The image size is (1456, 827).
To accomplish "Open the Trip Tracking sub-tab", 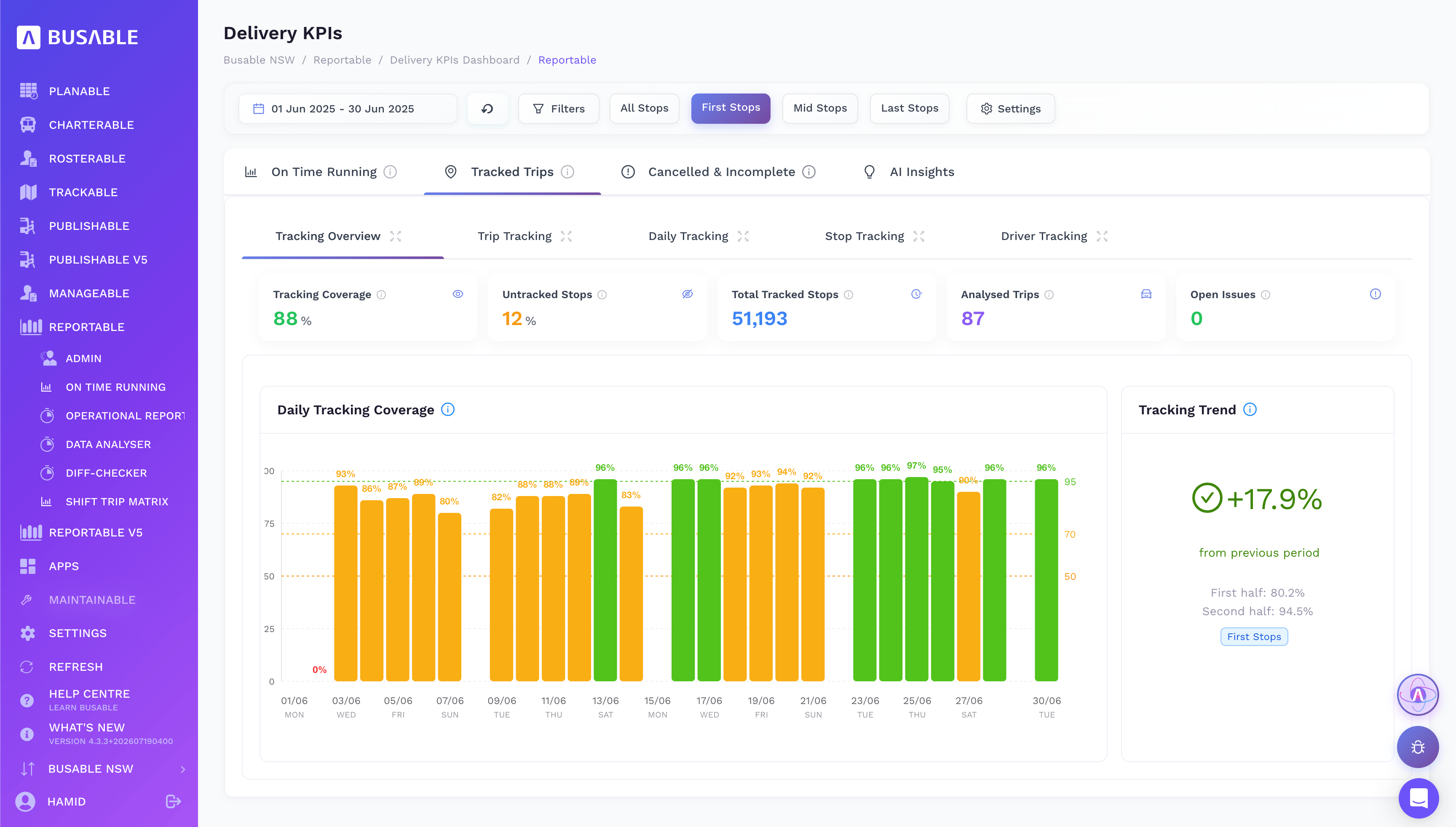I will [514, 236].
